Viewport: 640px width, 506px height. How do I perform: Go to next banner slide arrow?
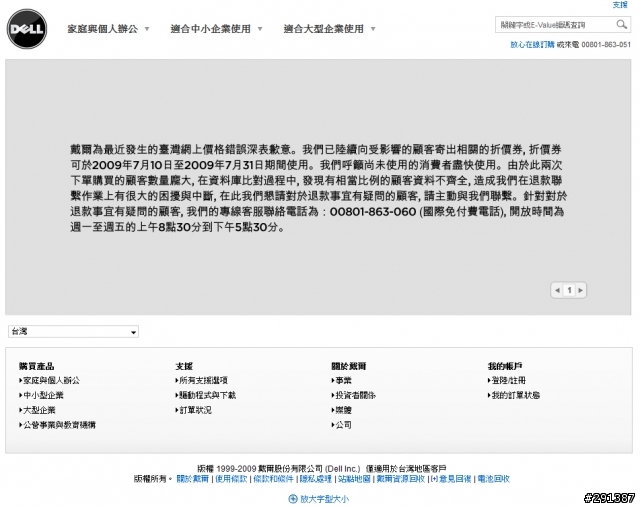tap(580, 290)
